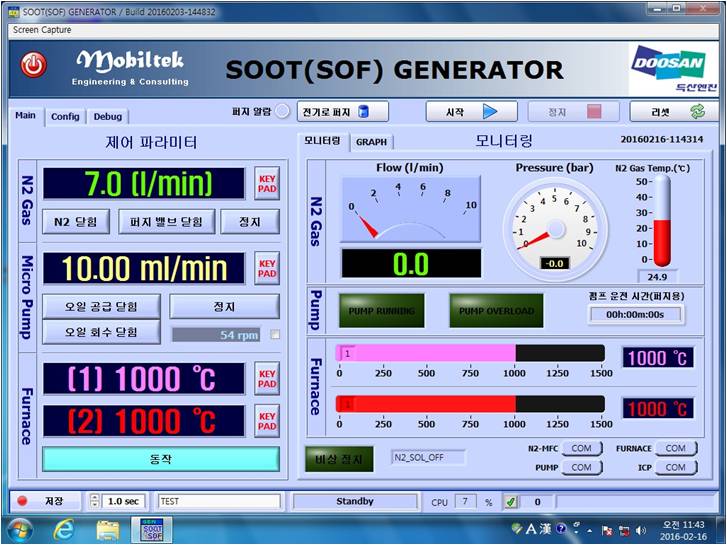727x545 pixels.
Task: Click the PUMP OVERLOAD indicator
Action: (x=496, y=311)
